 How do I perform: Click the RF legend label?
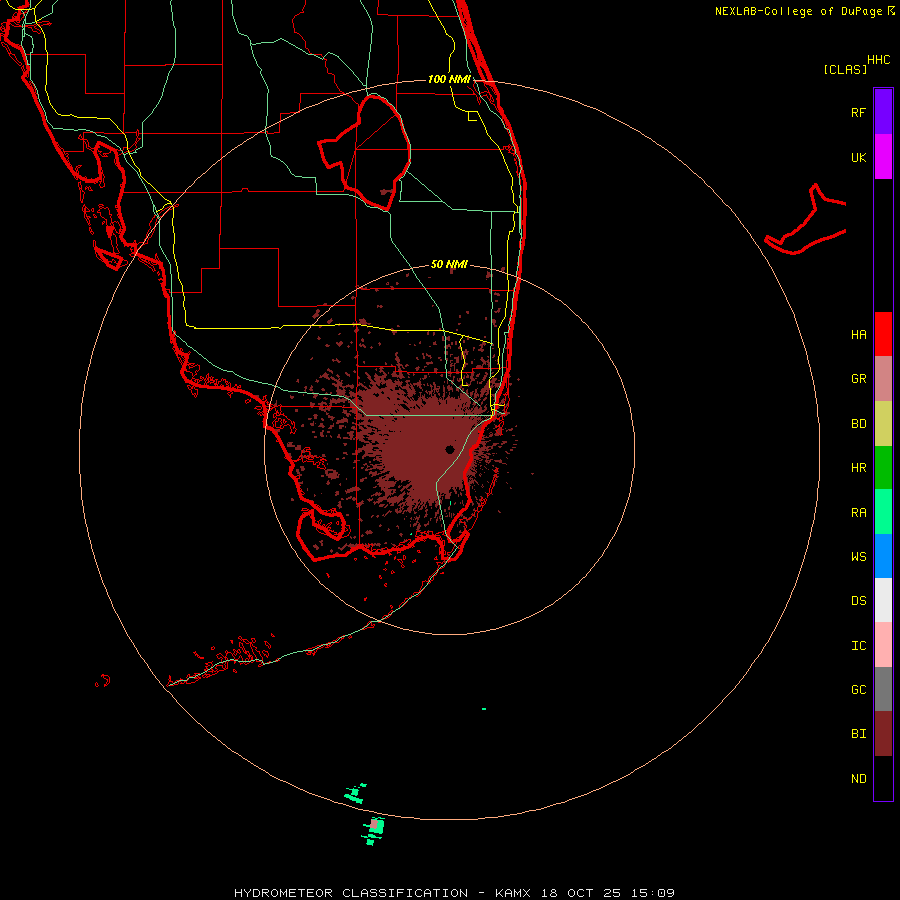[x=858, y=112]
